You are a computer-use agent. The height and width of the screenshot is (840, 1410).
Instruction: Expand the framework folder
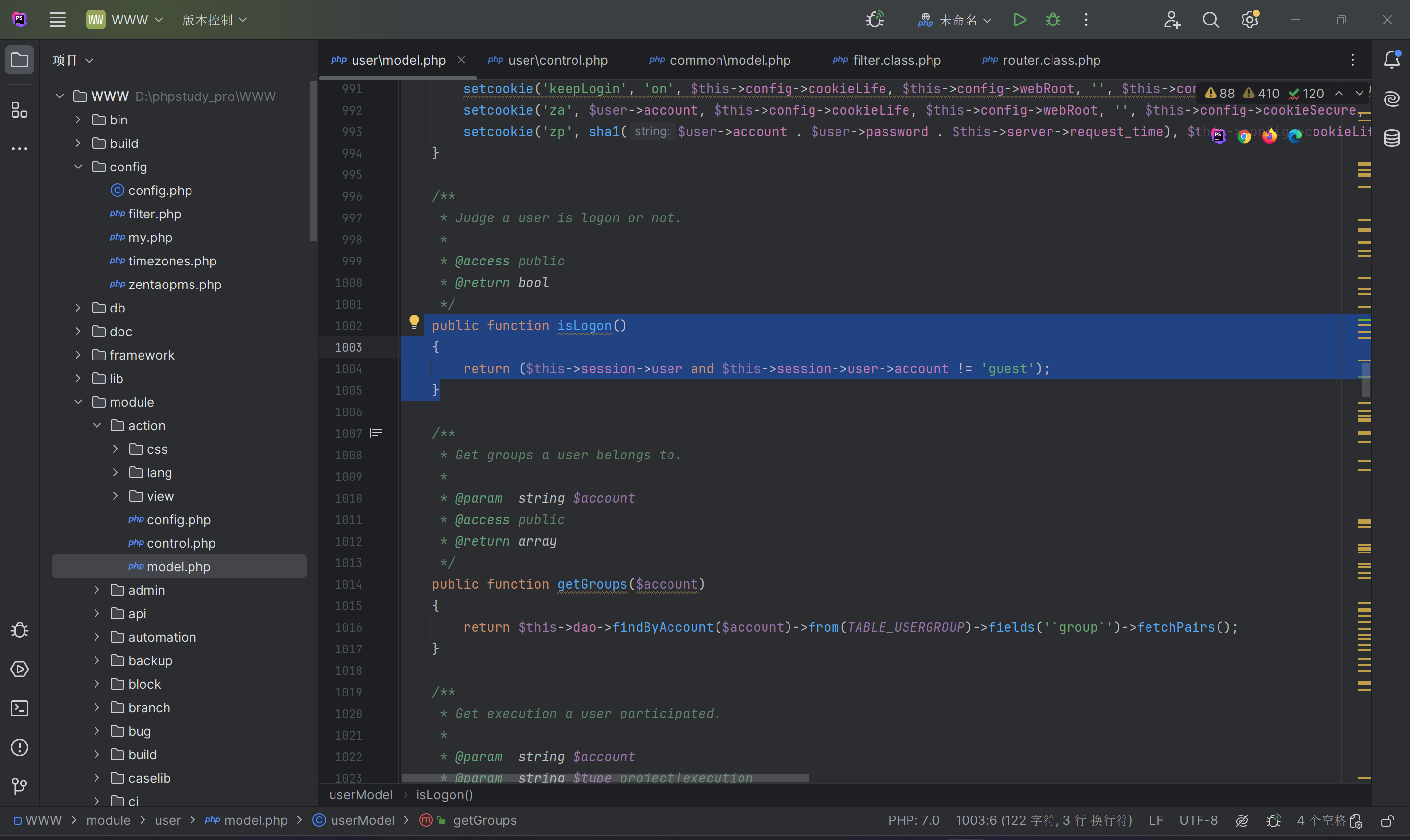coord(79,355)
